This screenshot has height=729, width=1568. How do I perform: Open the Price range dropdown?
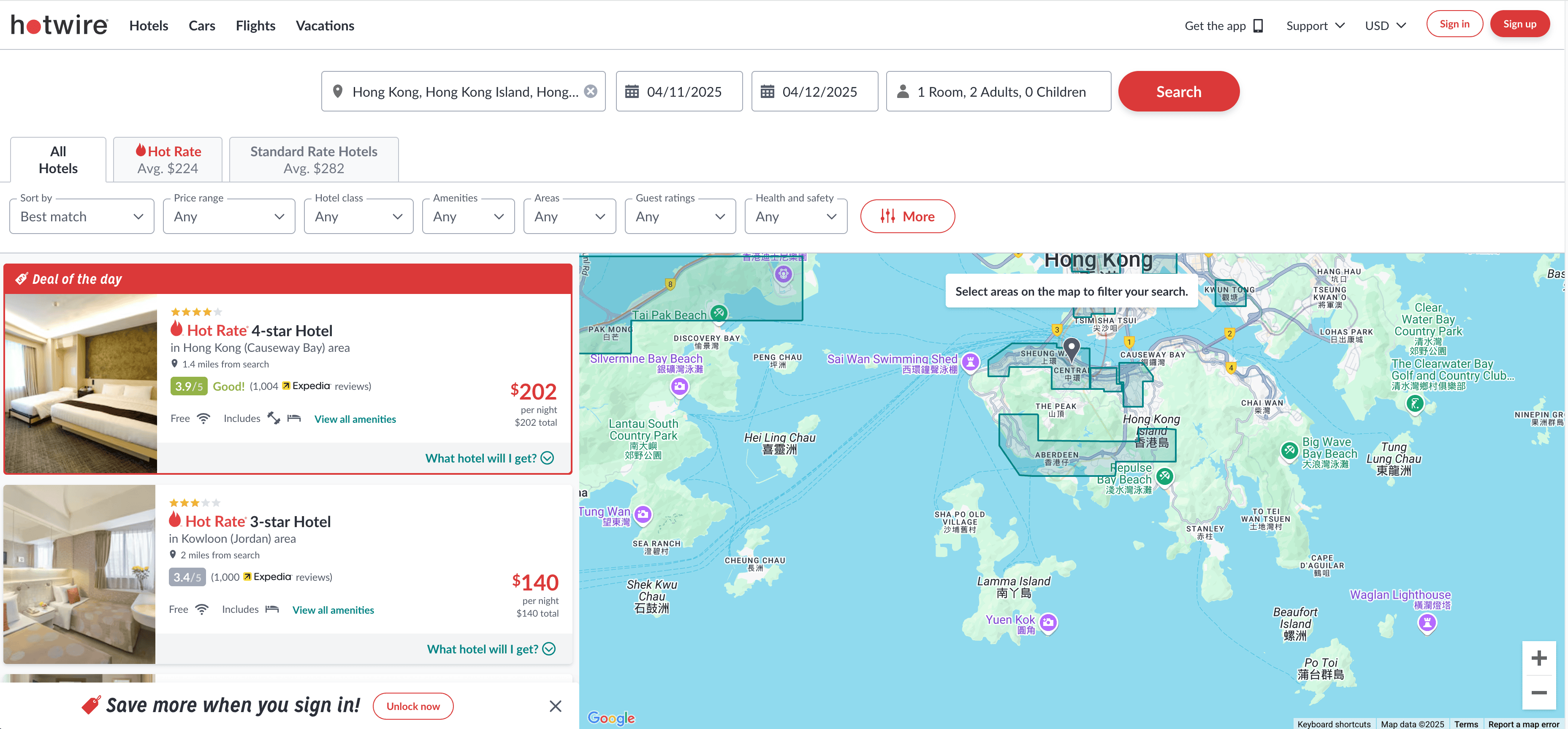click(x=229, y=216)
